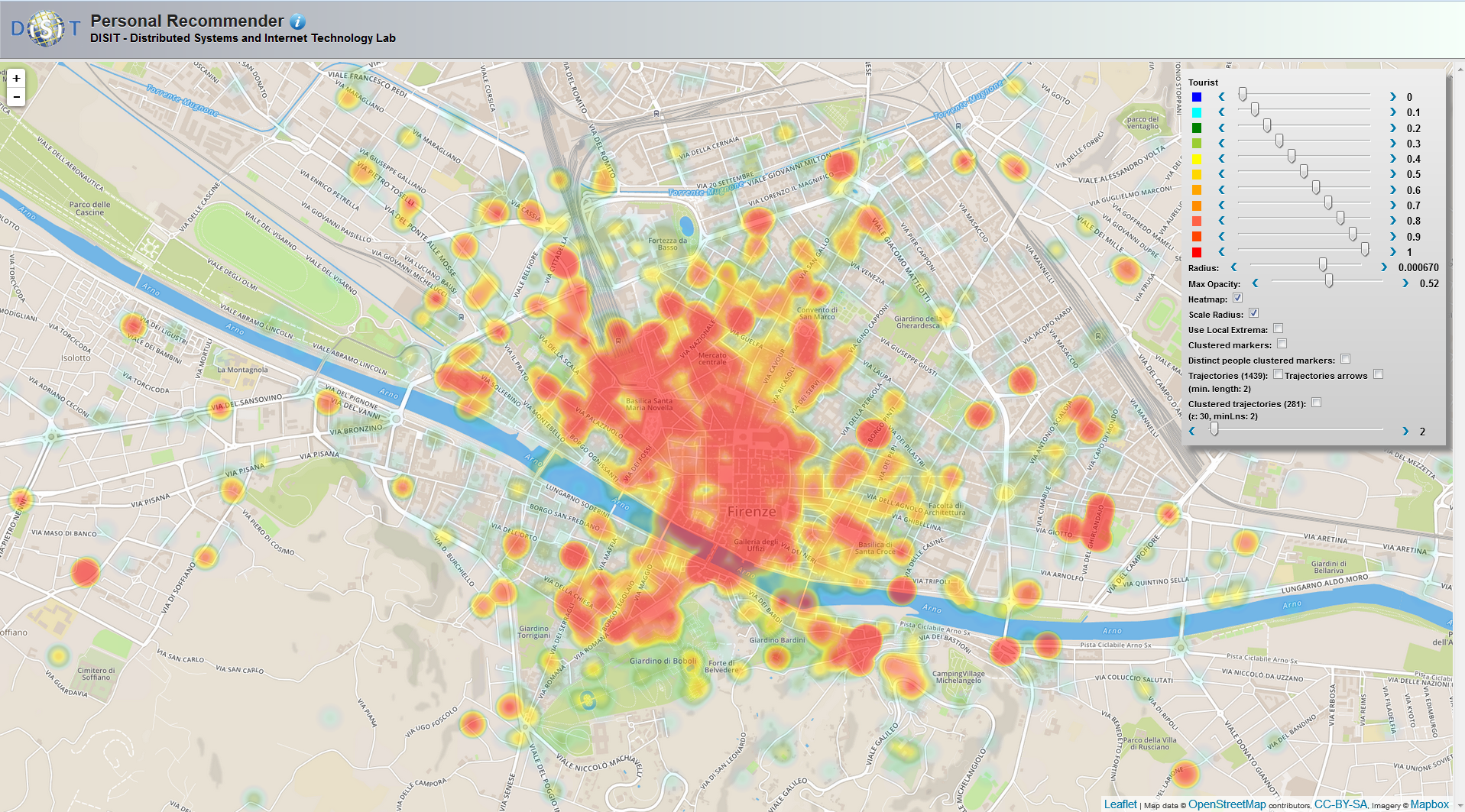This screenshot has height=812, width=1465.
Task: Click the Fortezza da Basso map label
Action: coord(668,244)
